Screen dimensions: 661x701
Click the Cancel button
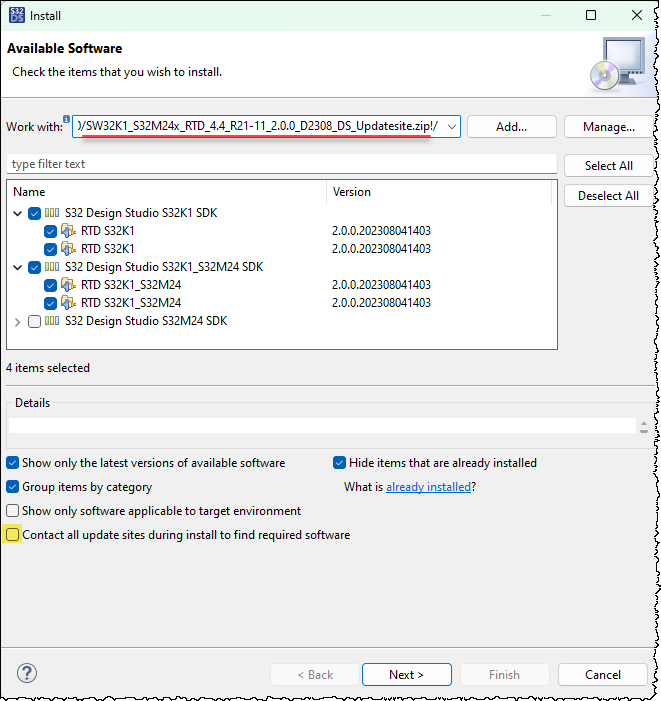[603, 674]
